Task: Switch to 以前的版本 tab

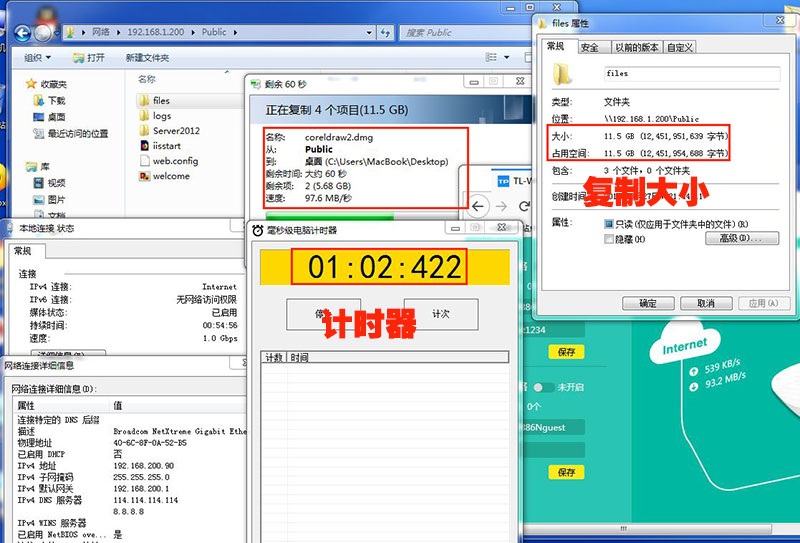Action: [637, 47]
